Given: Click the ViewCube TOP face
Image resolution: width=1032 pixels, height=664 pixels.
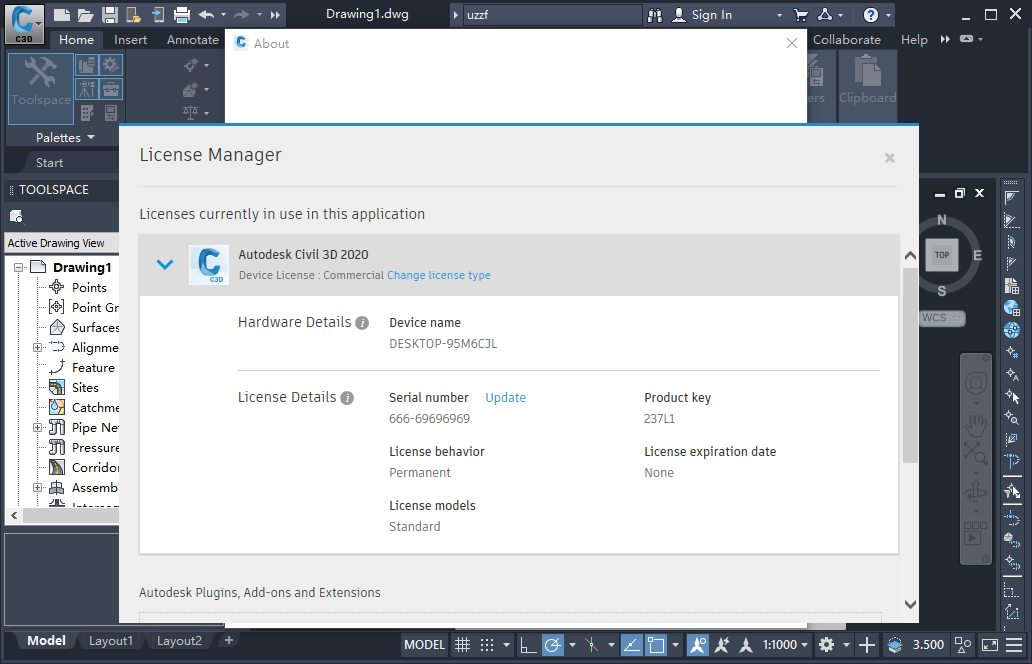Looking at the screenshot, I should pos(942,255).
